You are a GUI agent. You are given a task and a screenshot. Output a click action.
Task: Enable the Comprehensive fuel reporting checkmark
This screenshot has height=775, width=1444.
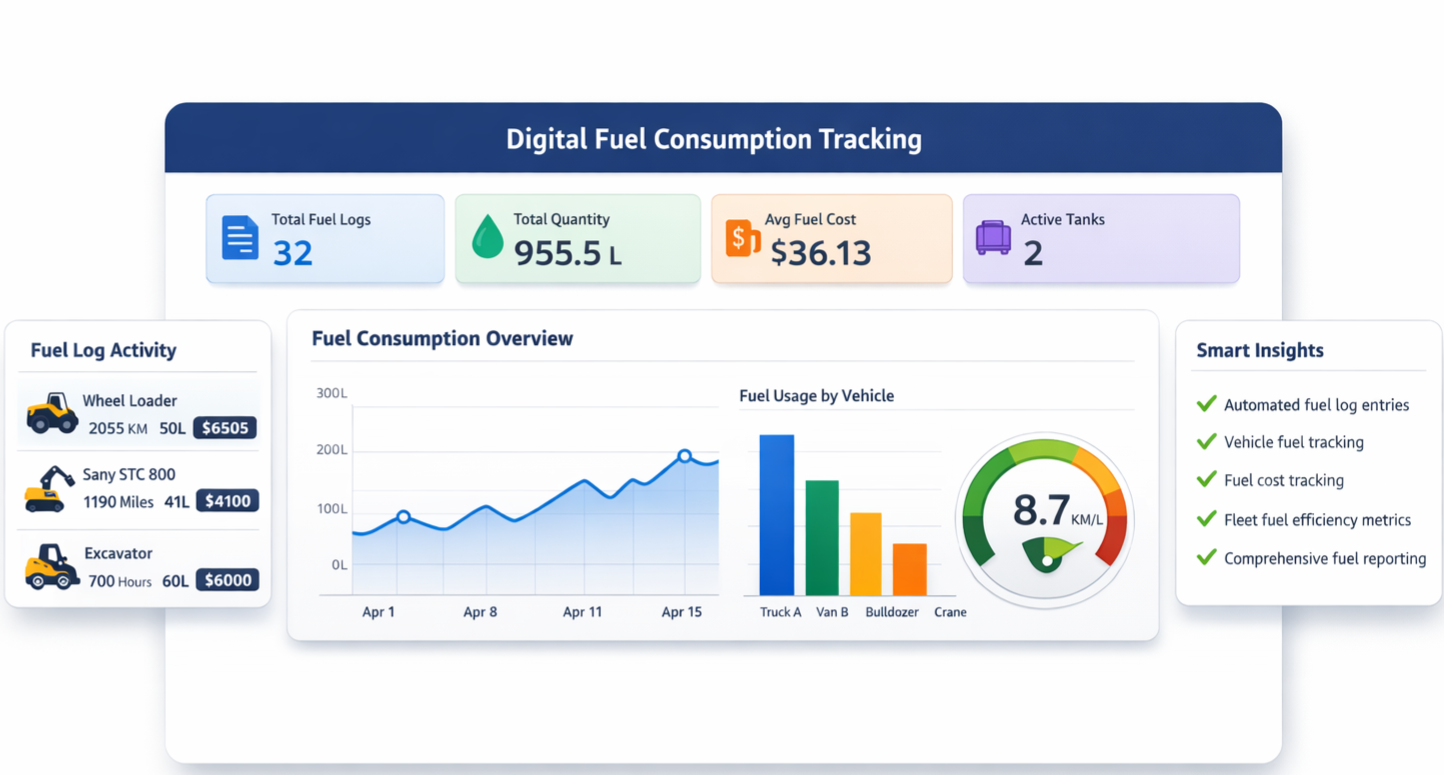(x=1206, y=558)
